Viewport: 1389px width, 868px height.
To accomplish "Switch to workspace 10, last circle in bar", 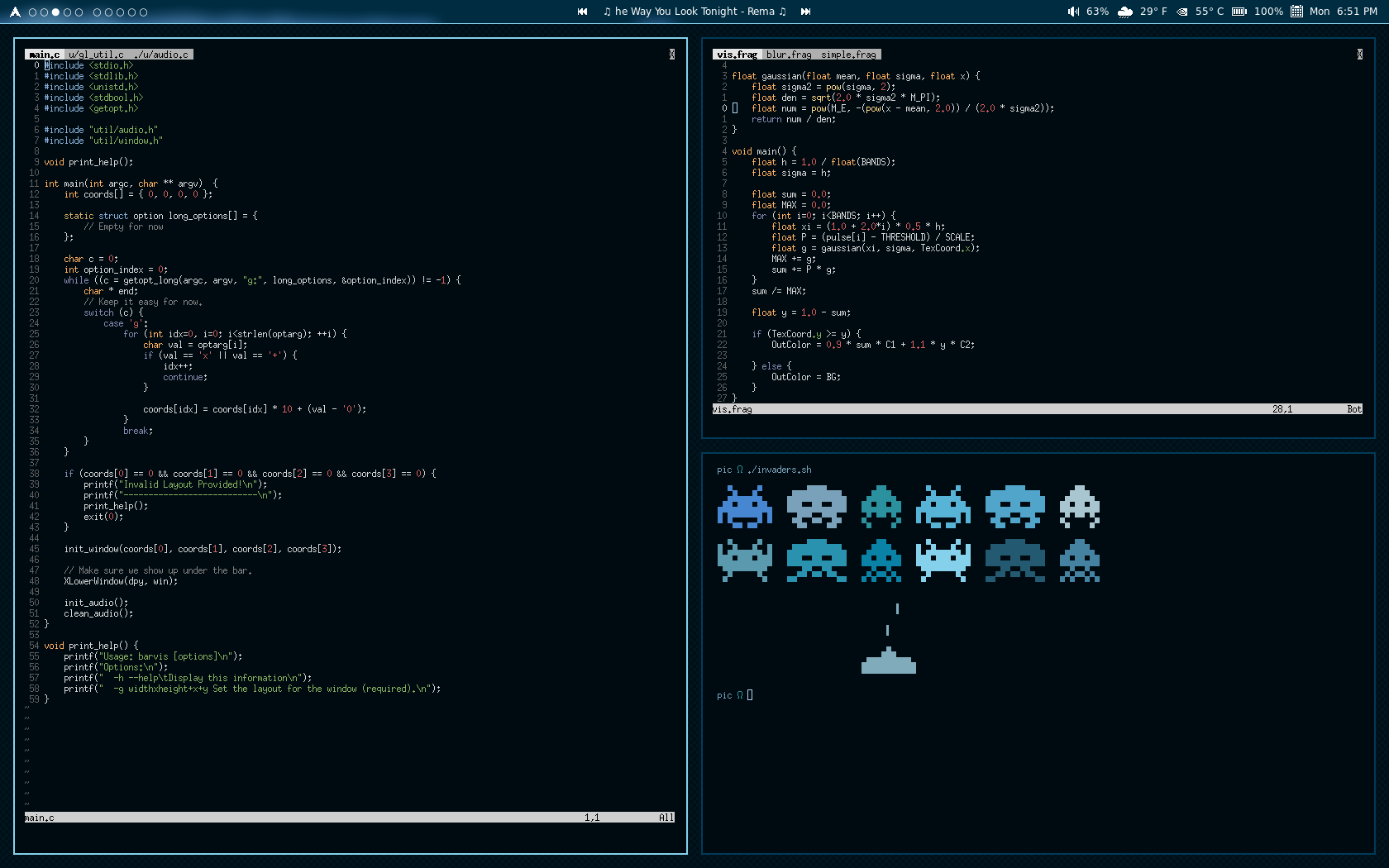I will (x=143, y=12).
